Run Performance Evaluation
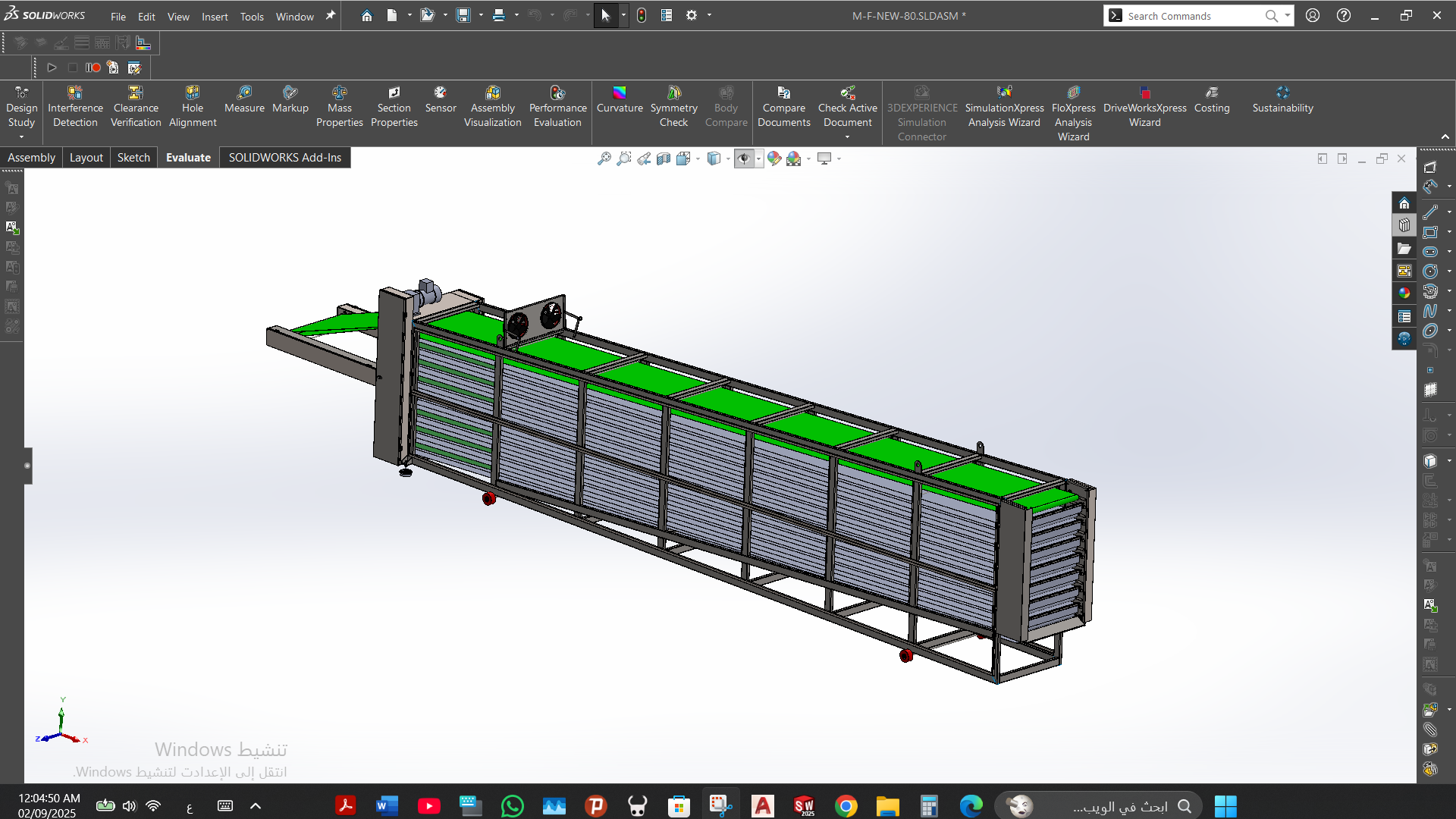Viewport: 1456px width, 819px height. (557, 106)
